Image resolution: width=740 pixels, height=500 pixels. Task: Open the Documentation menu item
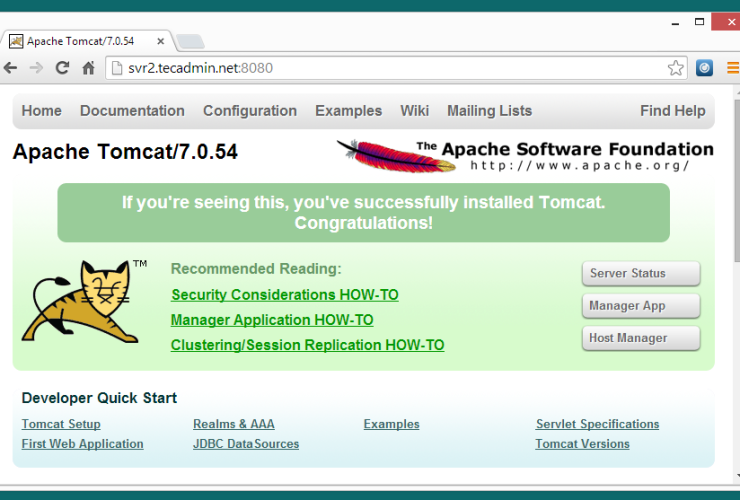(132, 111)
